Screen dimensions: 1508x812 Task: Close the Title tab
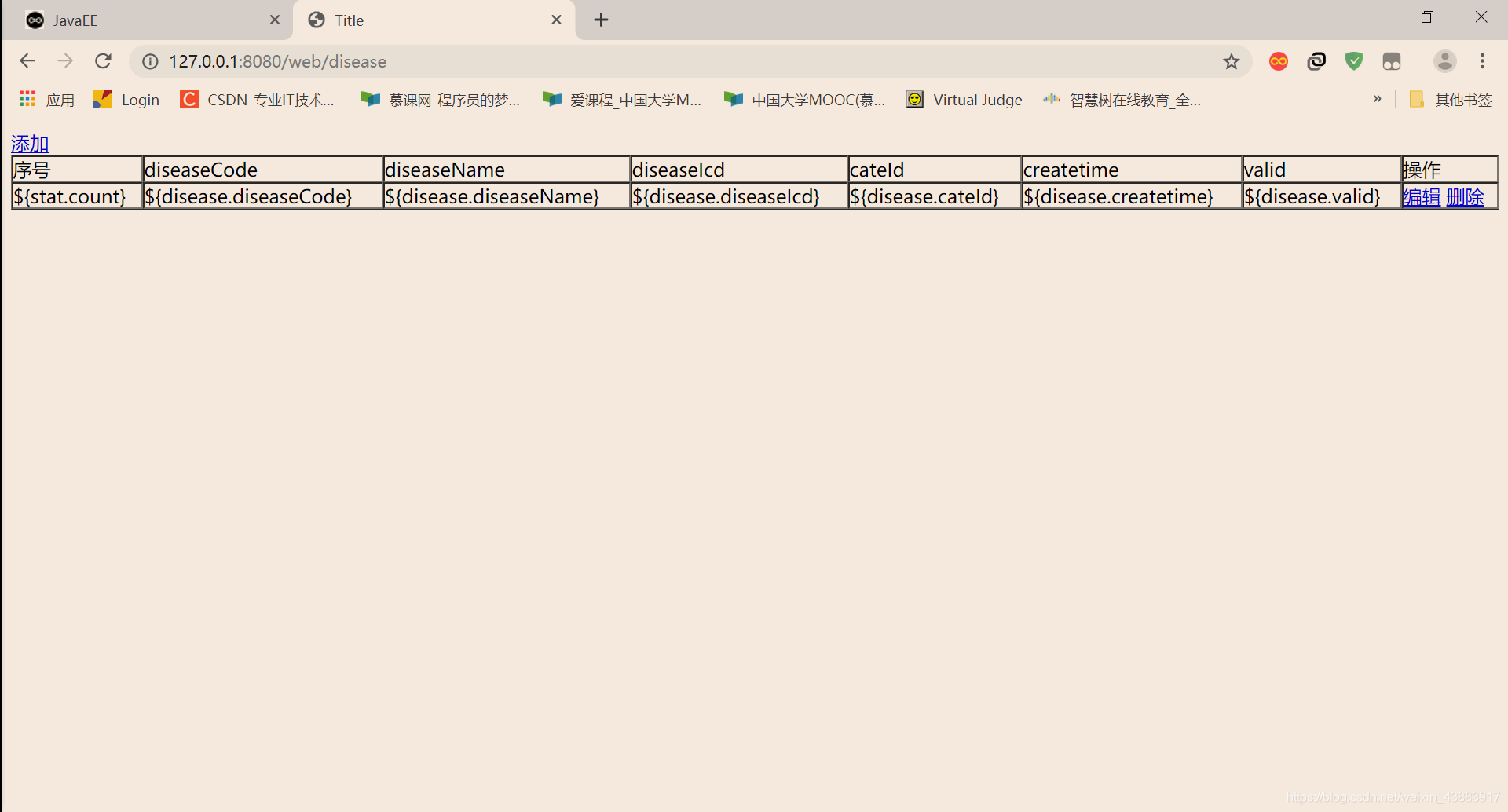(556, 20)
